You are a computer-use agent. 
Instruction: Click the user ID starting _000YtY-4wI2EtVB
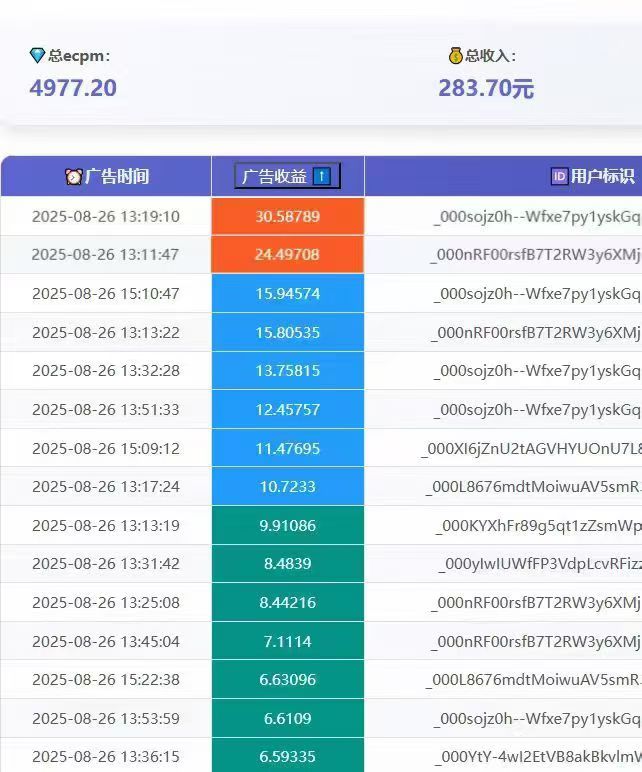pyautogui.click(x=539, y=757)
